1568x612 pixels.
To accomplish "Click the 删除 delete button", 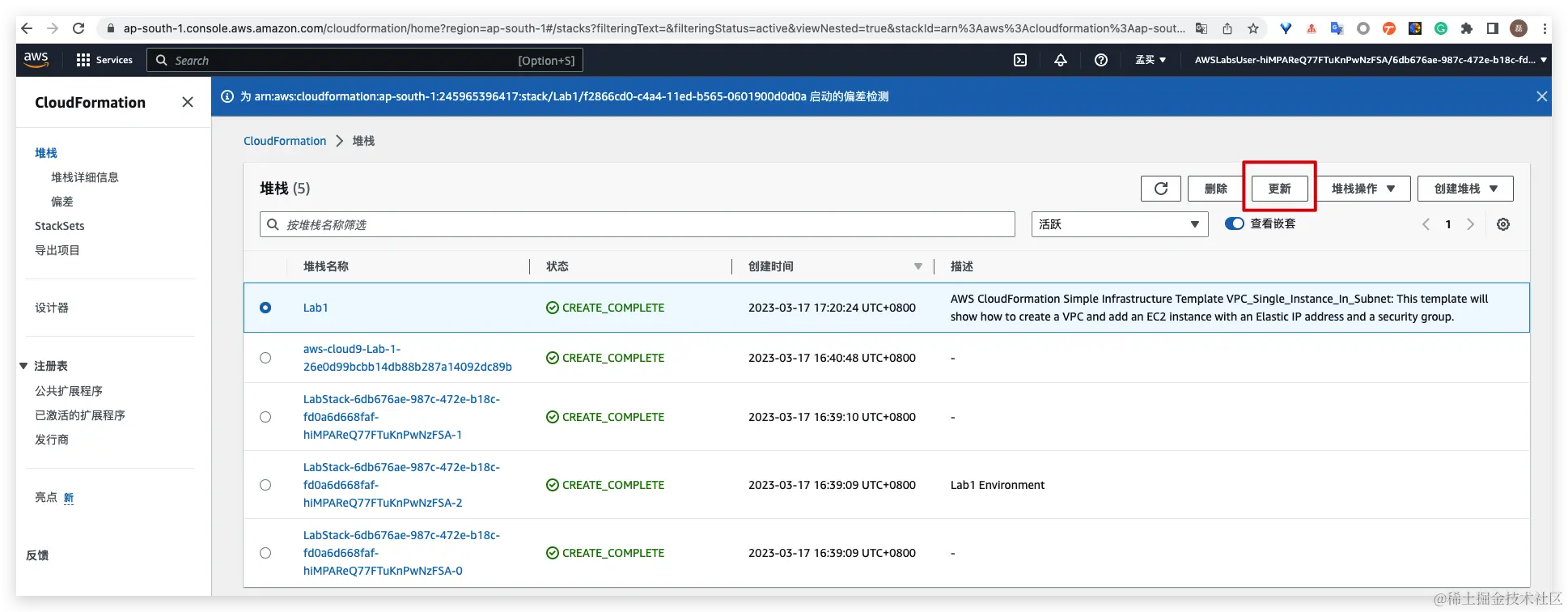I will click(1215, 189).
